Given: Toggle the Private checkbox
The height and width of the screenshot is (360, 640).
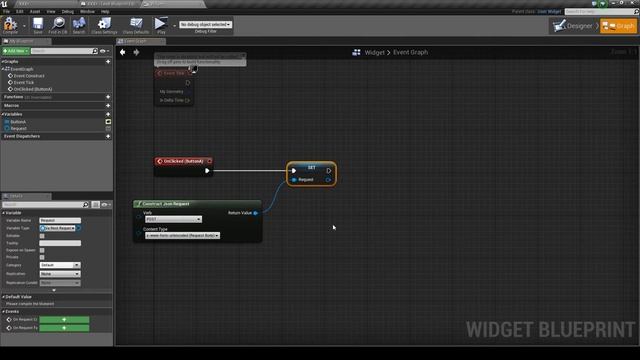Looking at the screenshot, I should [x=42, y=258].
